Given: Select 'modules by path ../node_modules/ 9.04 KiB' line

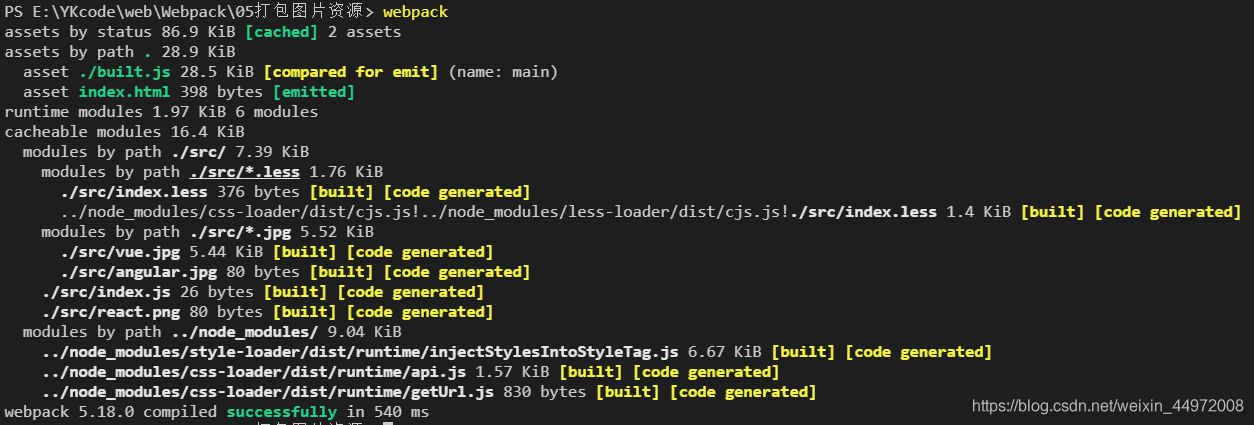Looking at the screenshot, I should pyautogui.click(x=212, y=332).
